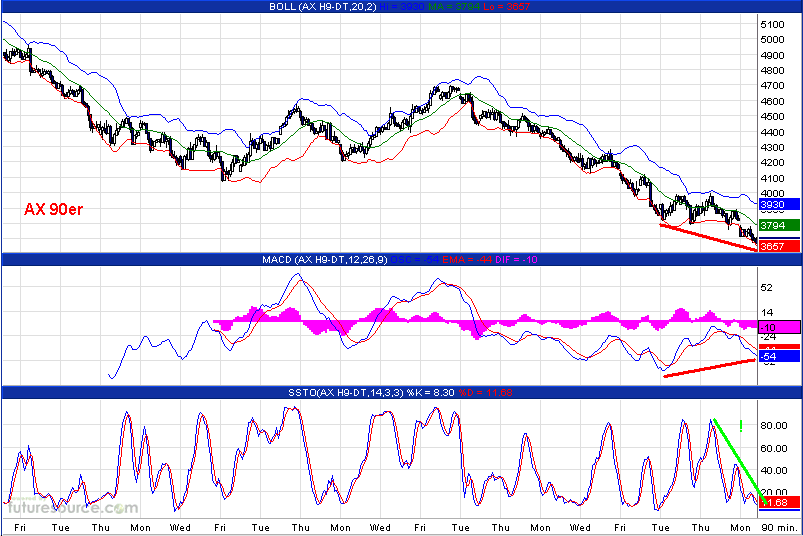The image size is (803, 536).
Task: Click the 4800 price axis label
Action: (772, 70)
